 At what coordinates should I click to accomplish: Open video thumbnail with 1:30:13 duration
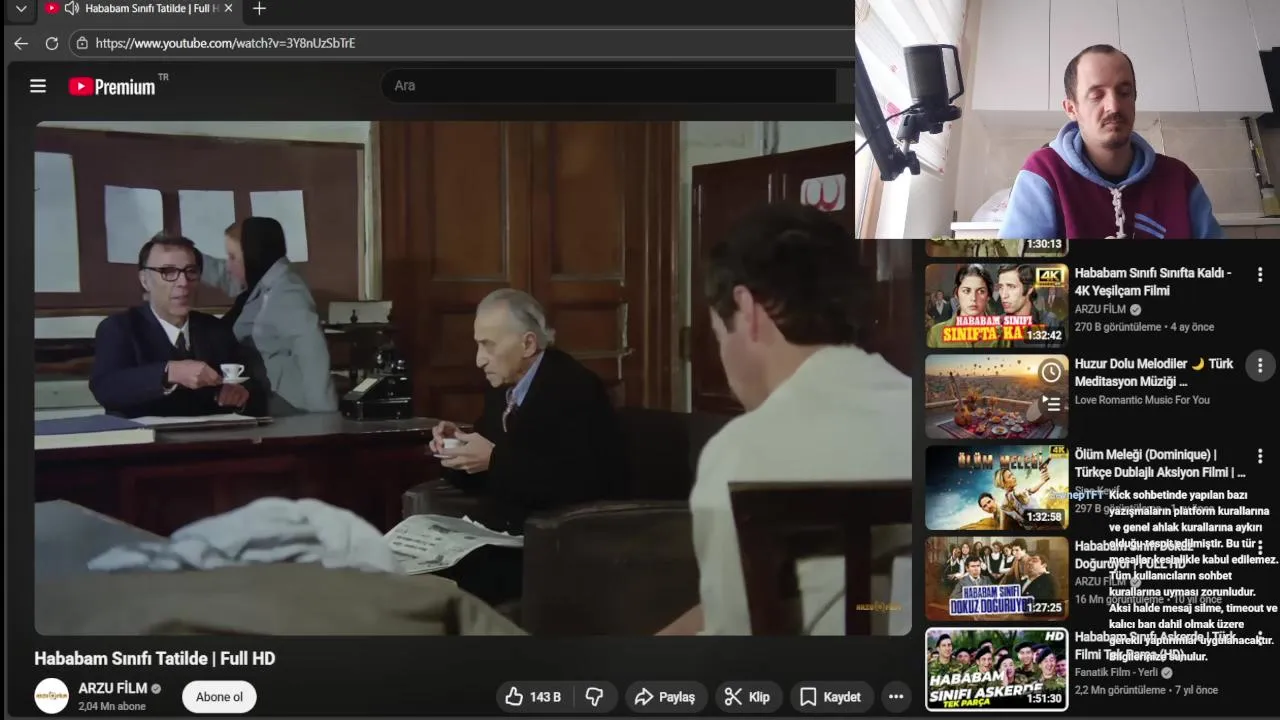point(996,247)
